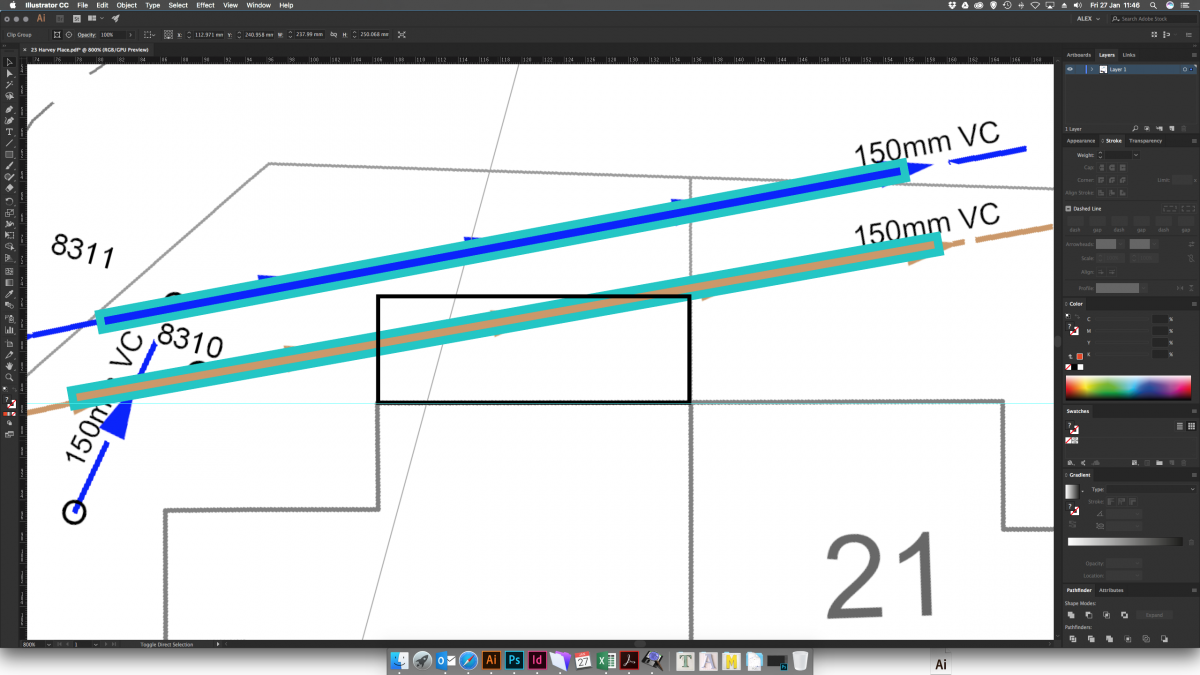
Task: Enable the Dashed Line checkbox
Action: [1069, 209]
